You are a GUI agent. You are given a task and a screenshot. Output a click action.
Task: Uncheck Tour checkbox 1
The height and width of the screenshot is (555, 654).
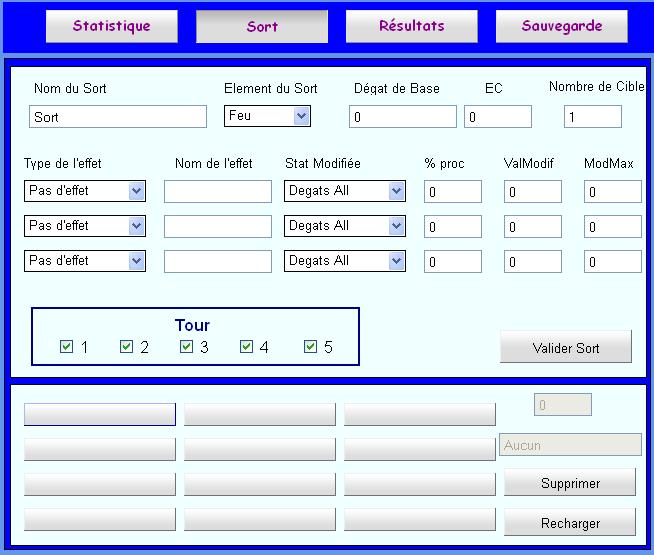[x=67, y=347]
